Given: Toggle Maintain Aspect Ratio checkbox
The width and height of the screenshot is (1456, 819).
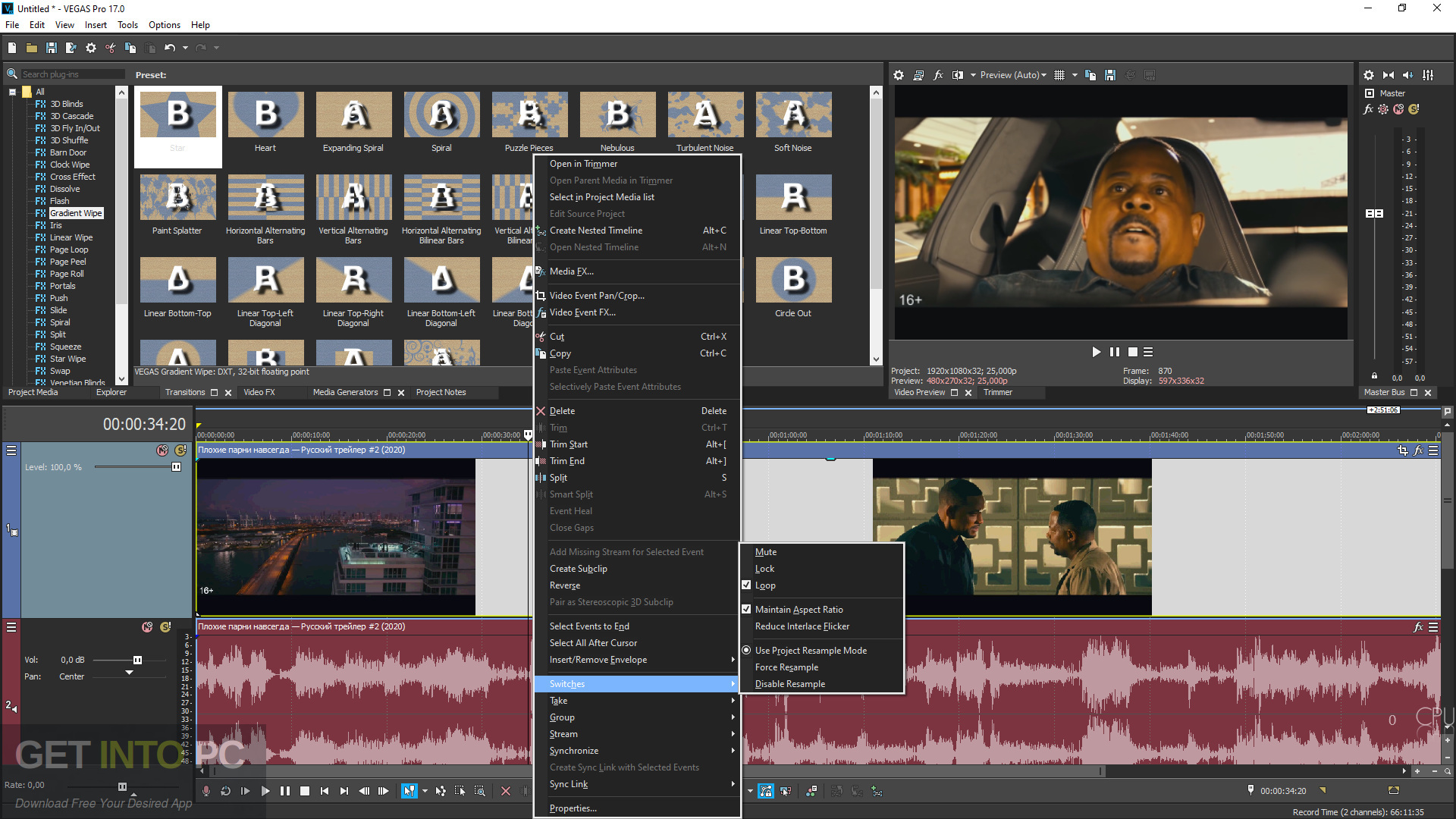Looking at the screenshot, I should click(746, 610).
